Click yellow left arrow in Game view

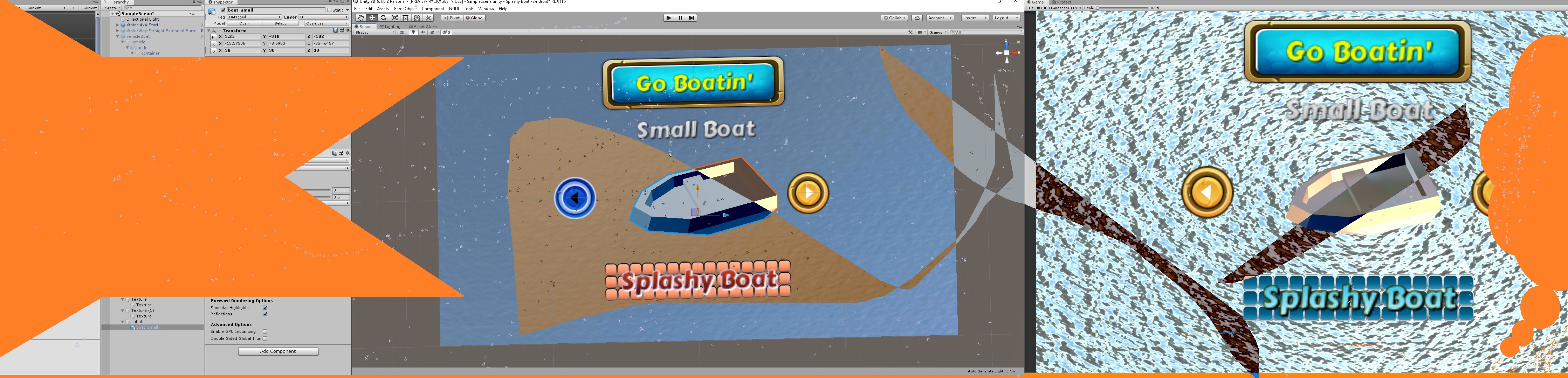click(1207, 192)
